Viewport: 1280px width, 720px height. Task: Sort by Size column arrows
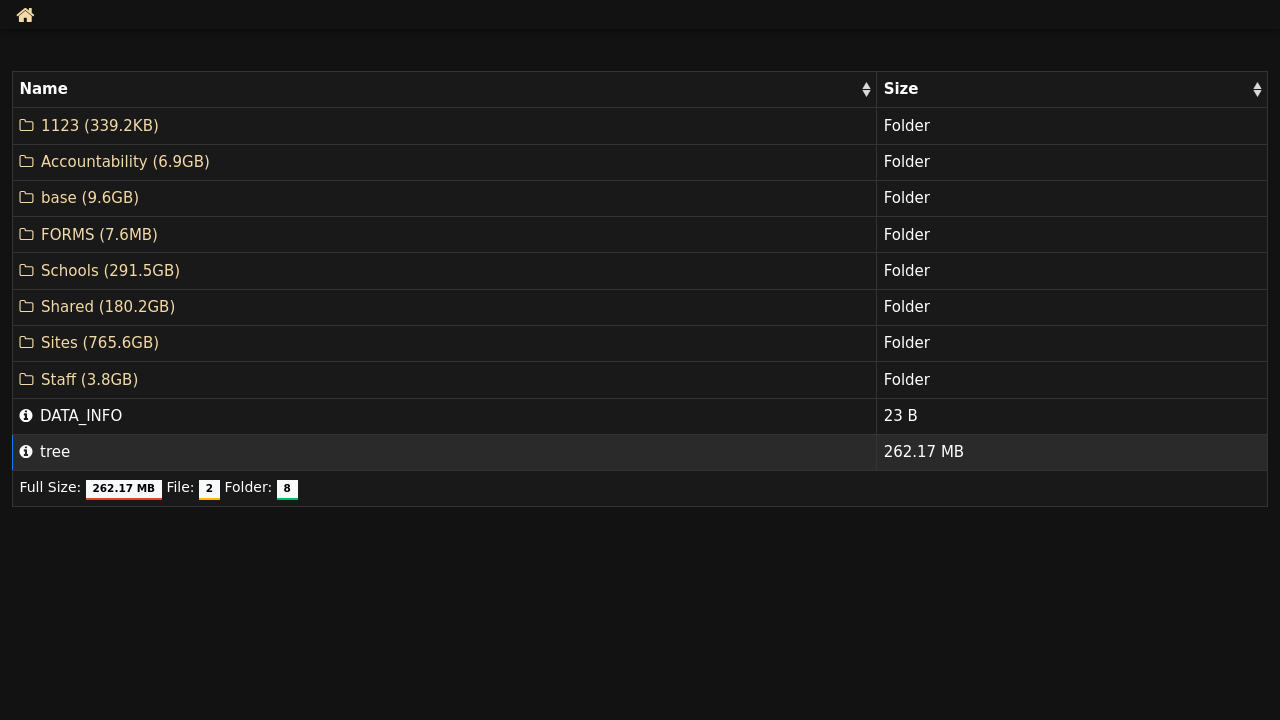pos(1257,90)
